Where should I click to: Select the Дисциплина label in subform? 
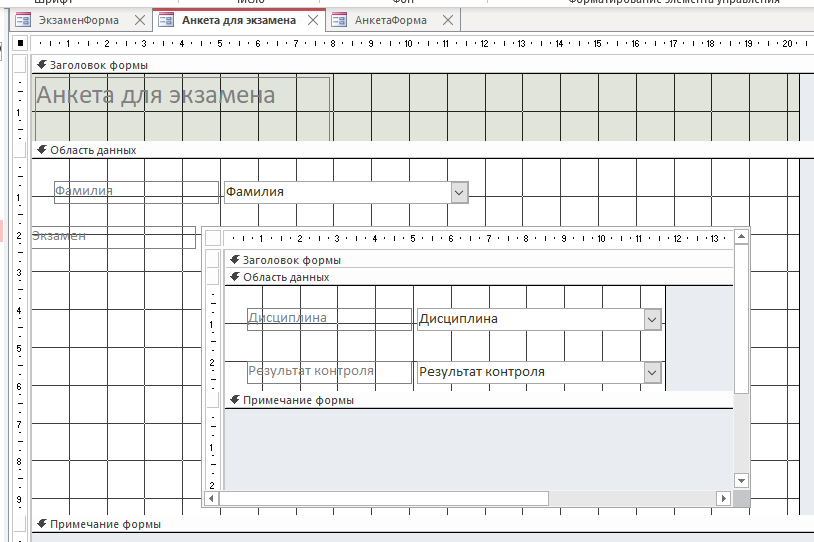pyautogui.click(x=329, y=319)
